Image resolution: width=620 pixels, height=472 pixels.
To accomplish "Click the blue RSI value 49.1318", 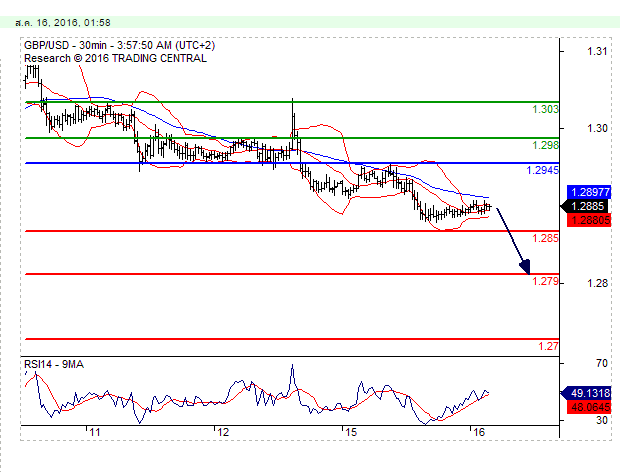I will (586, 393).
